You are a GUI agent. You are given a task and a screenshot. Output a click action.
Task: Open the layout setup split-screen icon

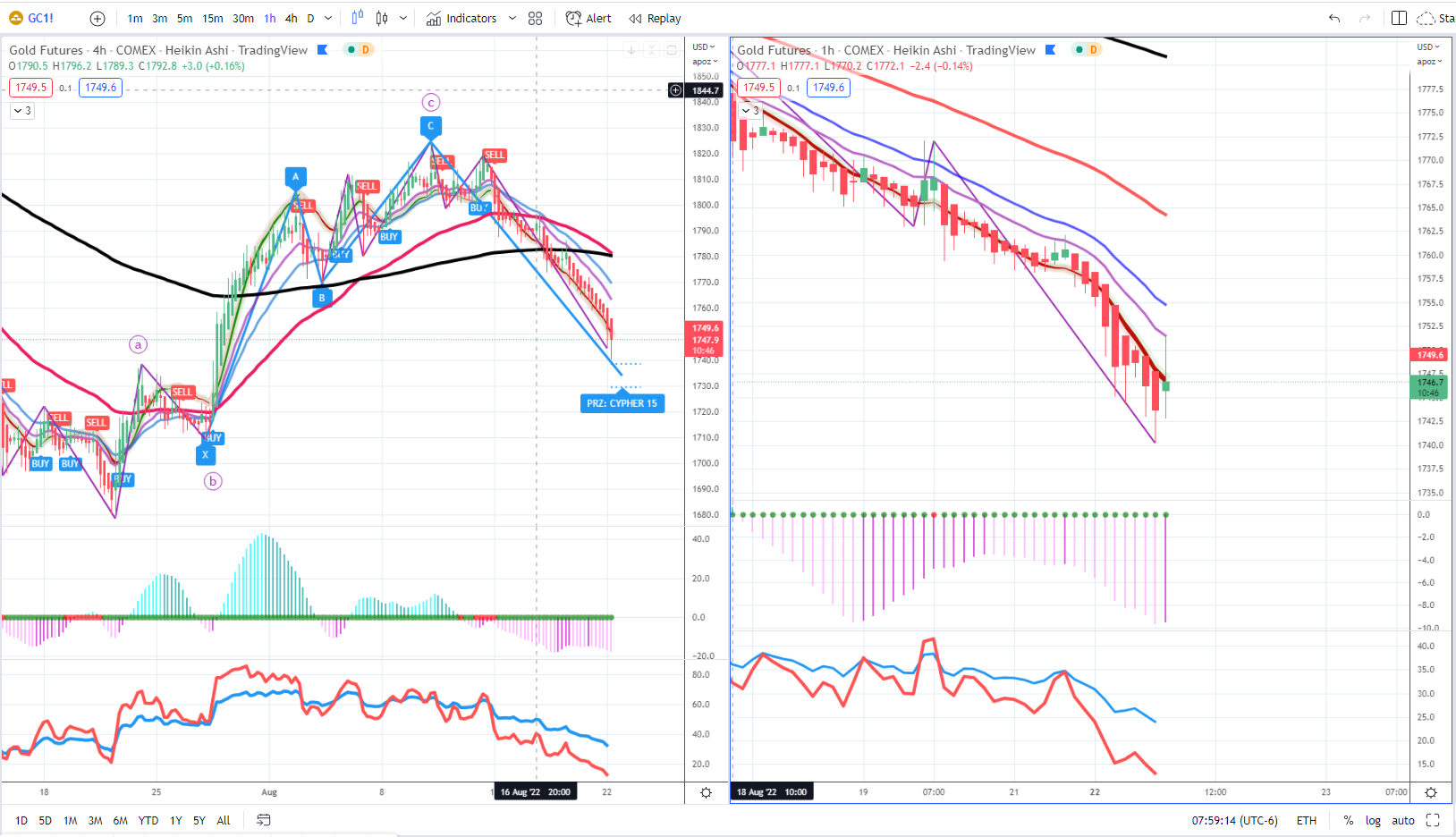[1400, 18]
